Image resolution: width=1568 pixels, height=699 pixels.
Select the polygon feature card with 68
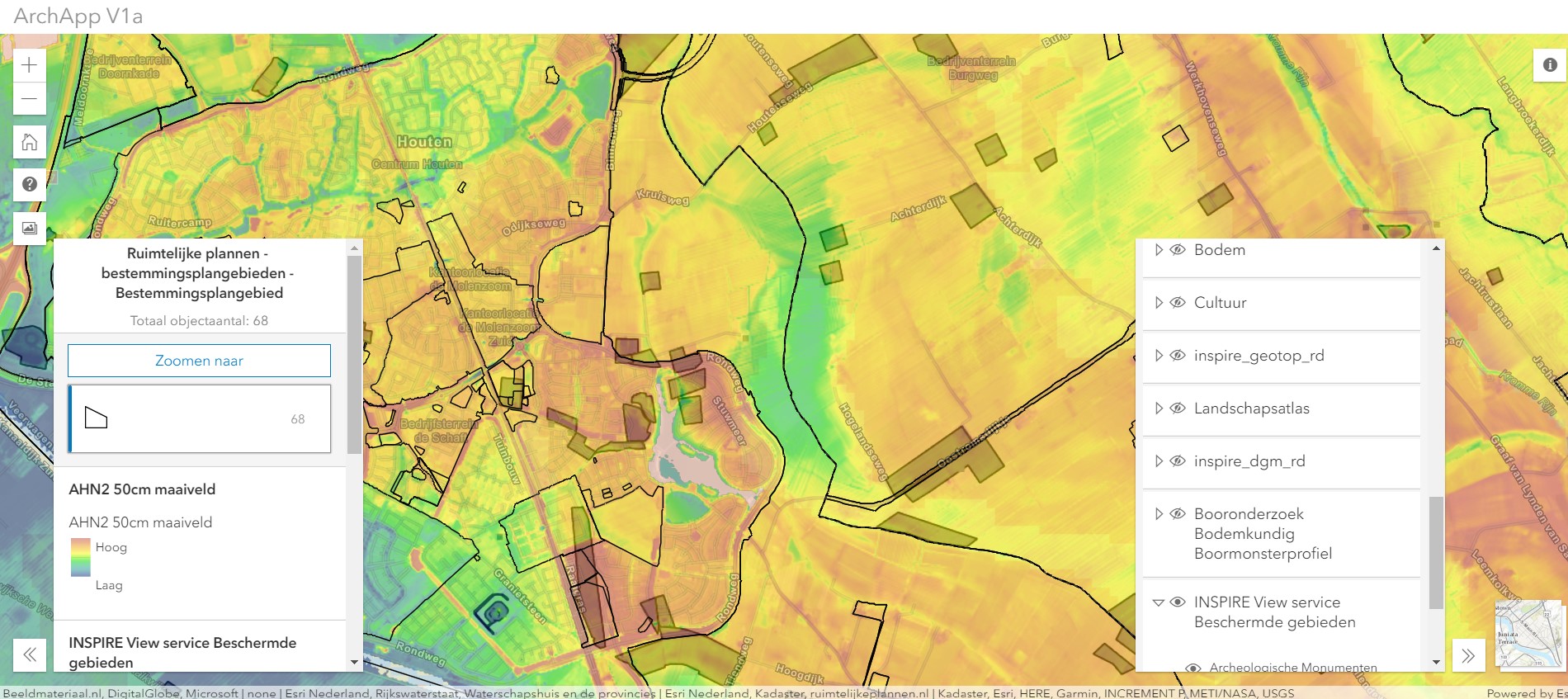[x=199, y=418]
